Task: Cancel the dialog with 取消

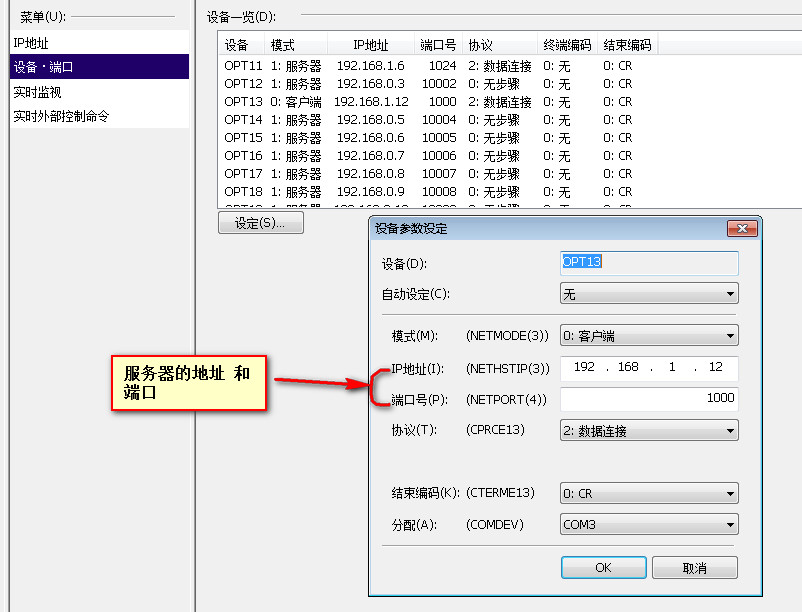Action: point(694,567)
